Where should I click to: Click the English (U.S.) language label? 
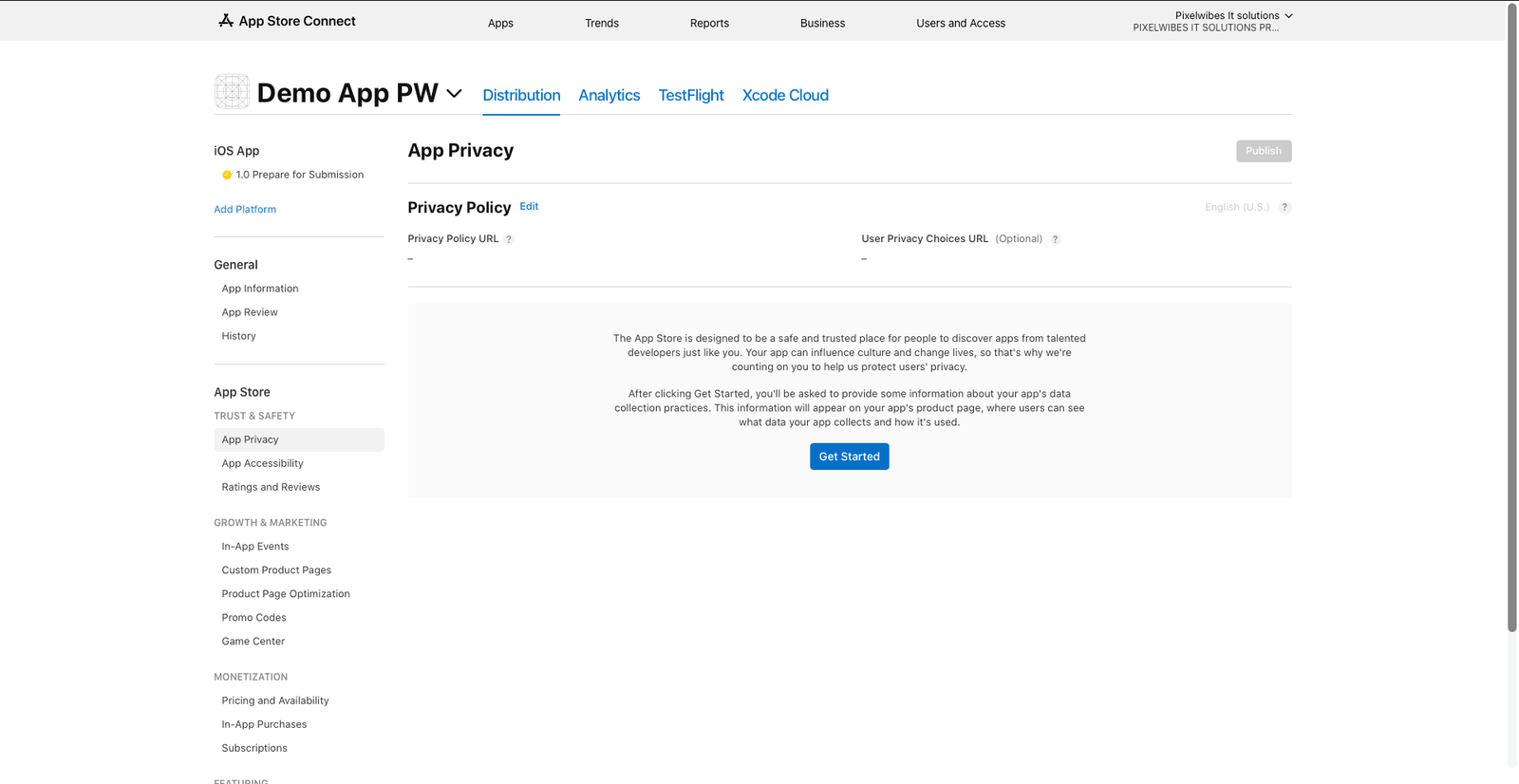[1237, 207]
